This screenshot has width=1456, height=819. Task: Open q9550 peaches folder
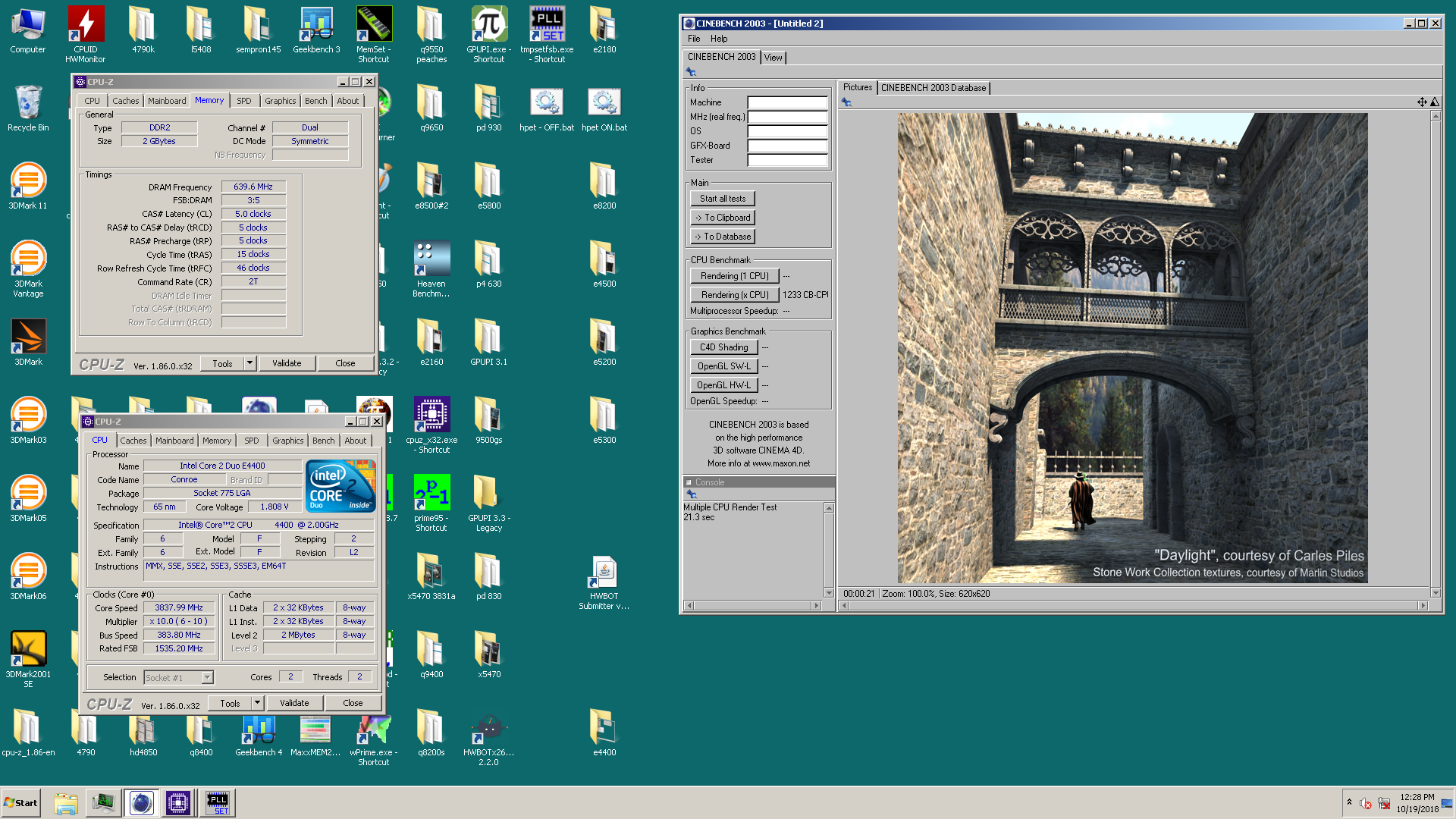(x=431, y=34)
